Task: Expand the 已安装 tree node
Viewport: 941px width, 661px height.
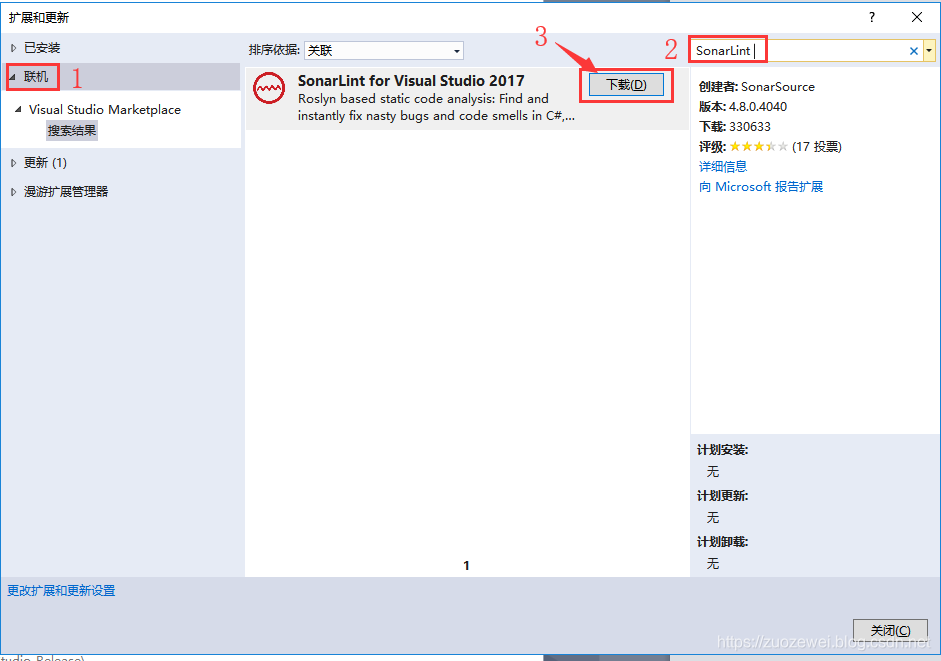Action: (13, 48)
